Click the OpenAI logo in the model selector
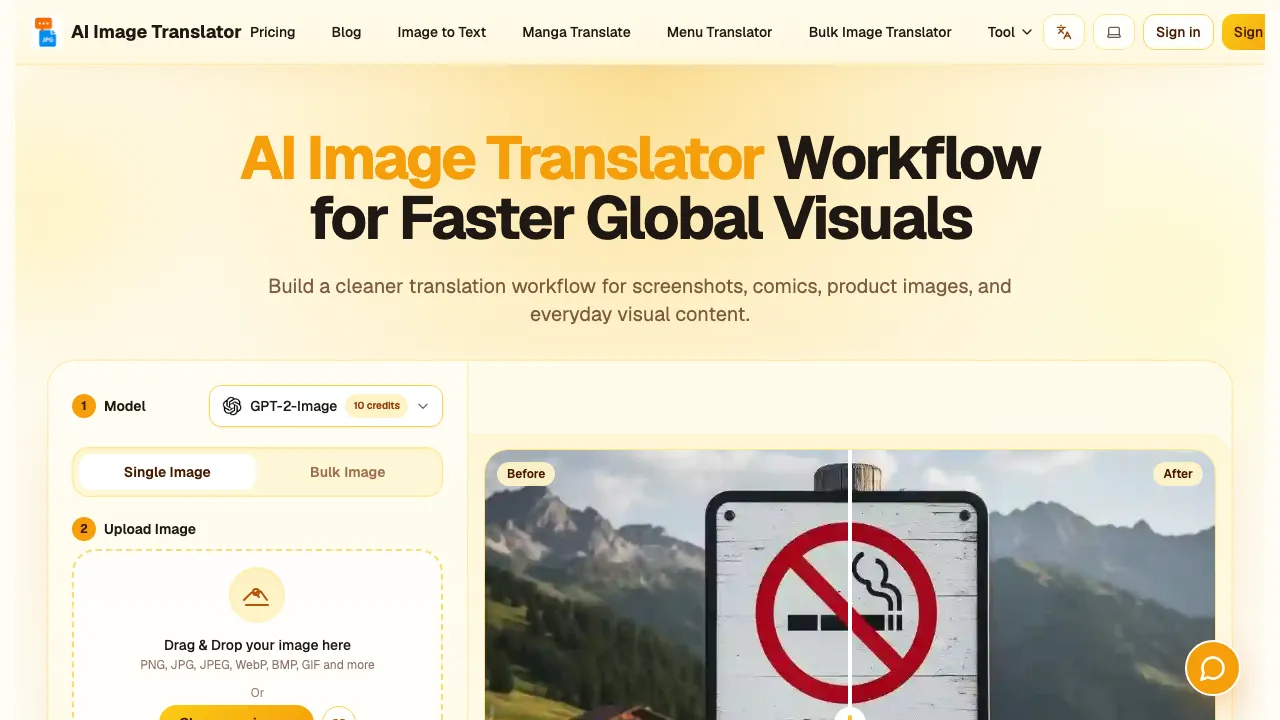This screenshot has width=1280, height=720. click(x=232, y=406)
